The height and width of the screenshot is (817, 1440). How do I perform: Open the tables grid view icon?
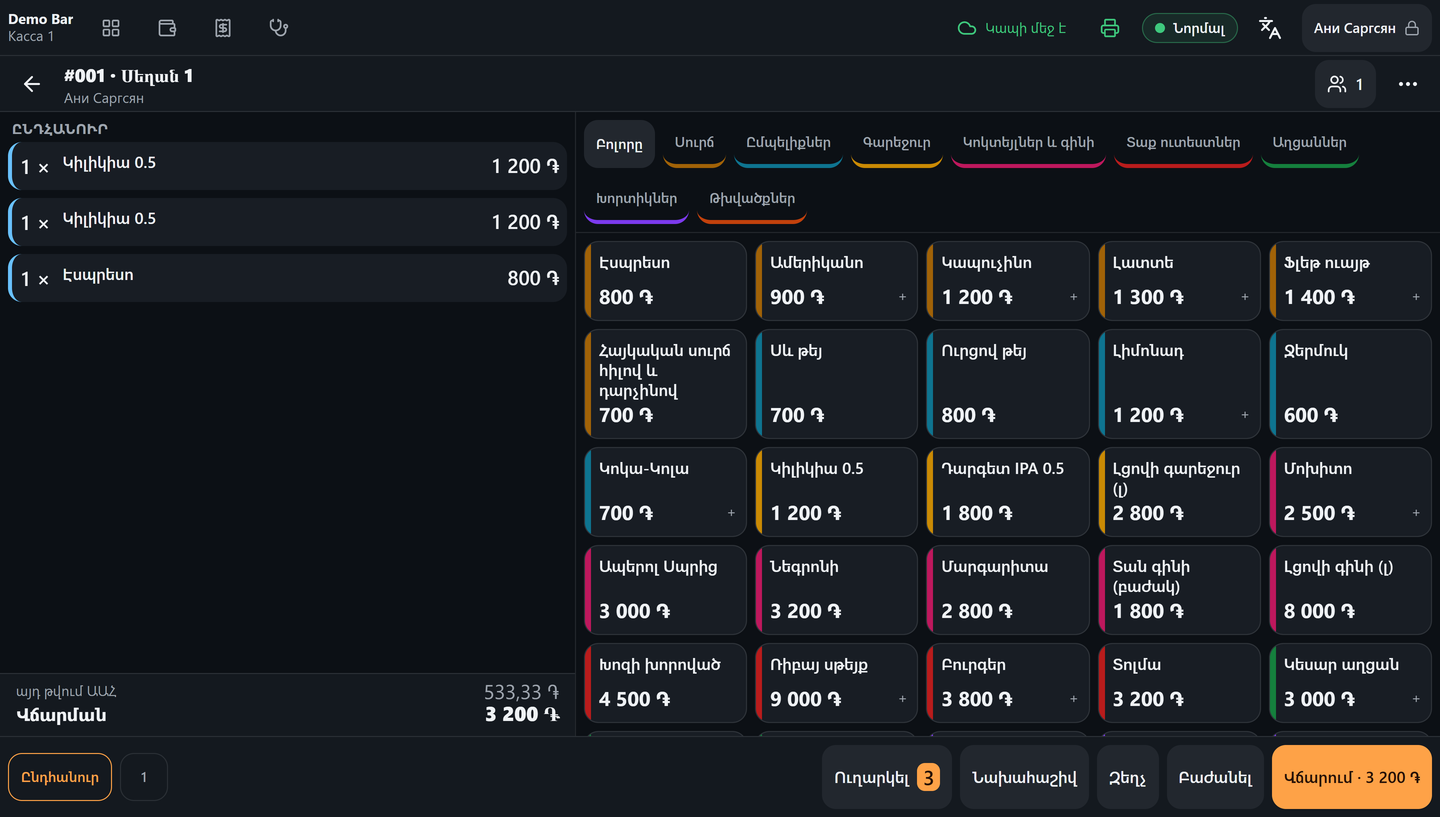click(x=111, y=28)
